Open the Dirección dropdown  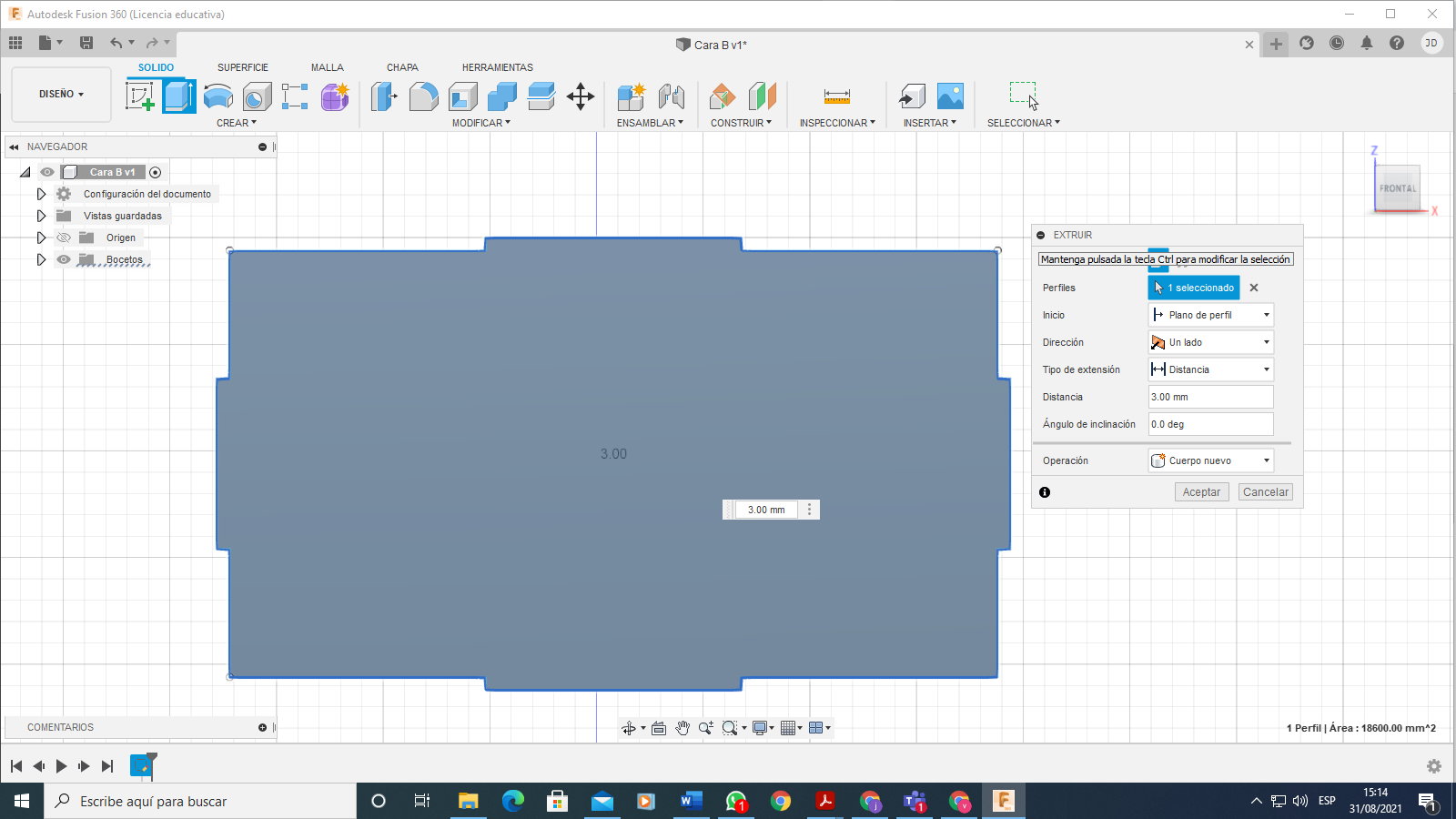(1210, 342)
